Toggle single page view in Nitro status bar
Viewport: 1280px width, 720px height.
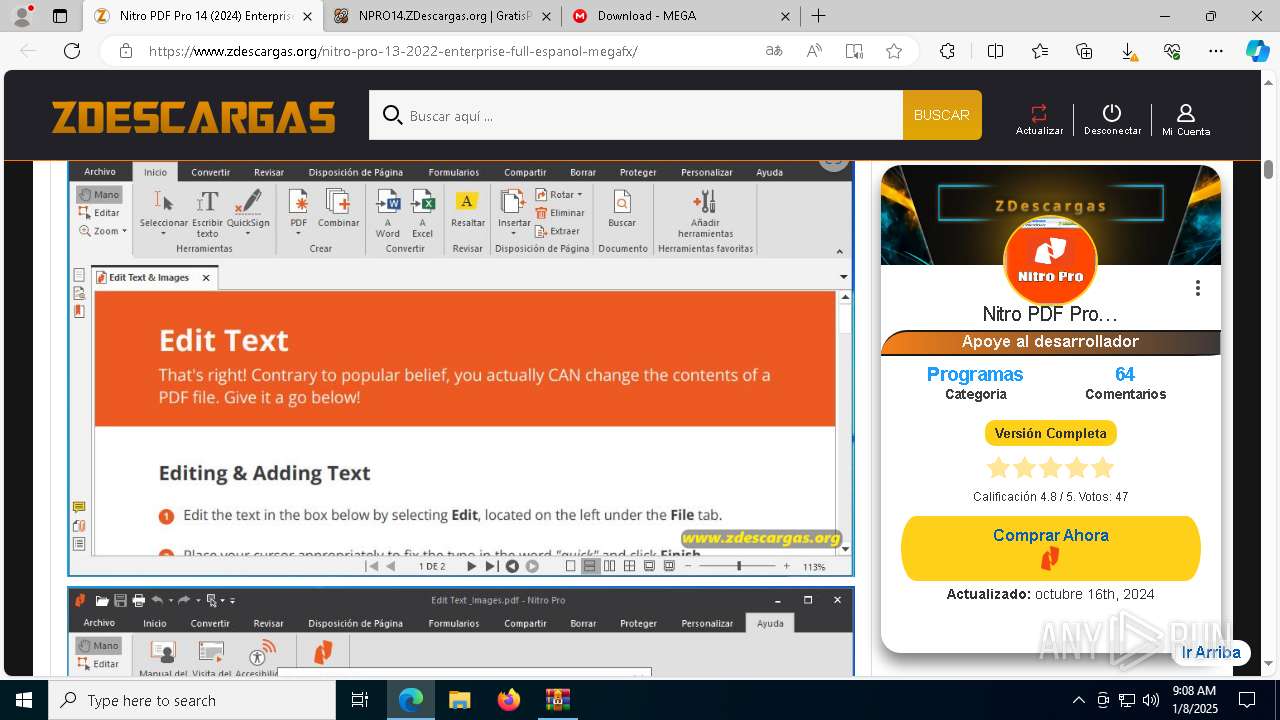click(x=571, y=566)
